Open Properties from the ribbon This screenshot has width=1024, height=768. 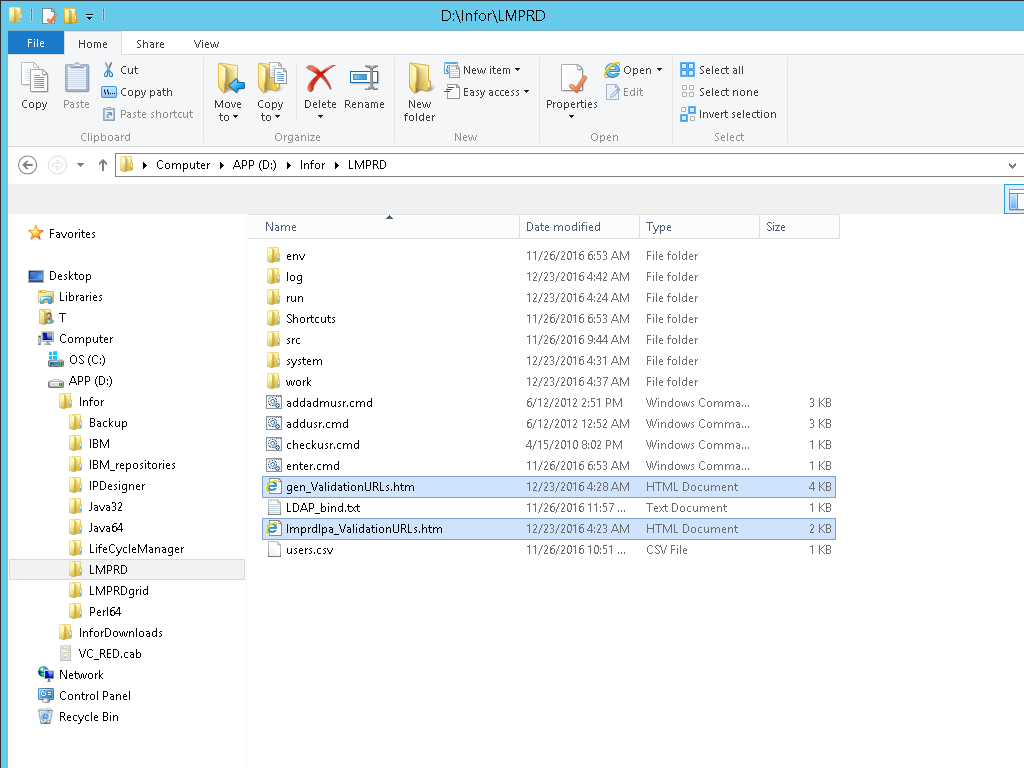pos(572,86)
